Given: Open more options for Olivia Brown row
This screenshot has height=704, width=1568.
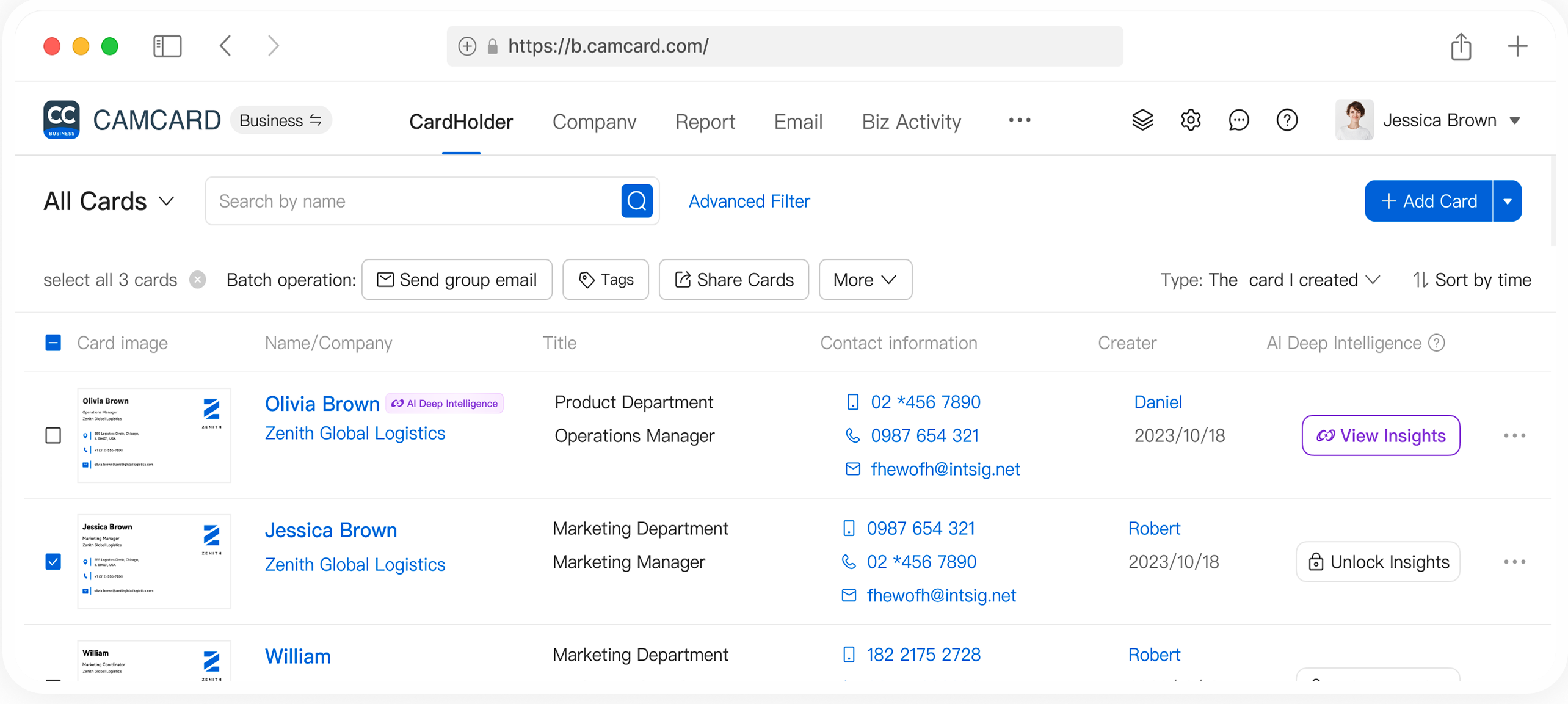Looking at the screenshot, I should tap(1514, 436).
